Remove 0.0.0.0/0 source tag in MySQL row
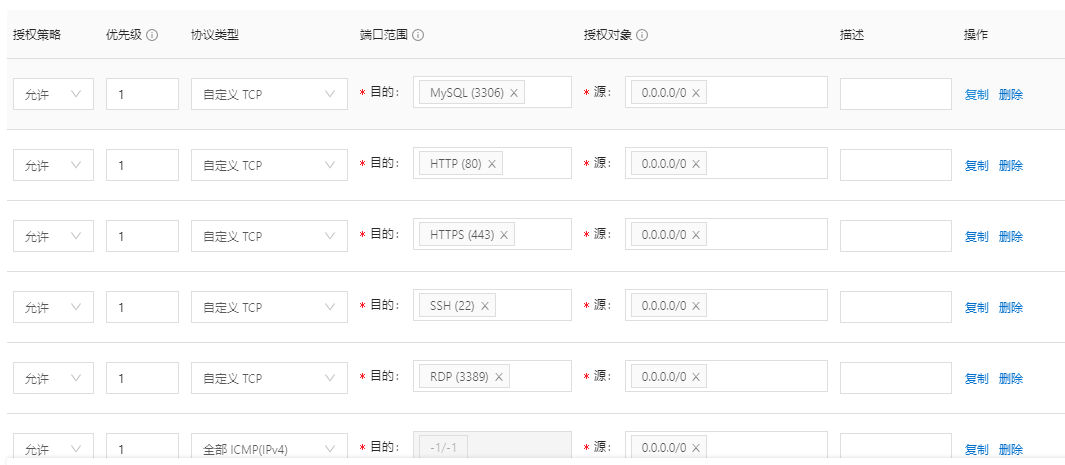 point(696,93)
